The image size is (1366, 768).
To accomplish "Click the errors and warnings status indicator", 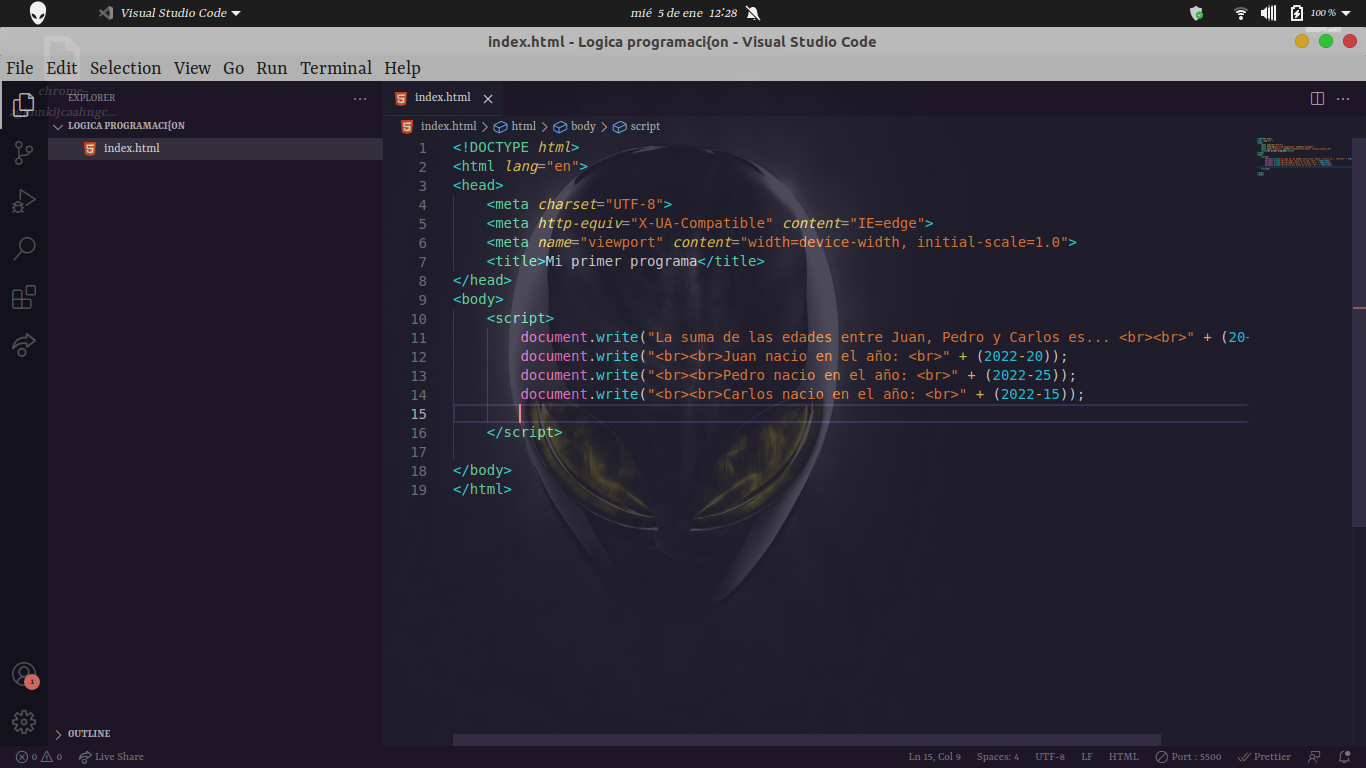I will pyautogui.click(x=39, y=757).
